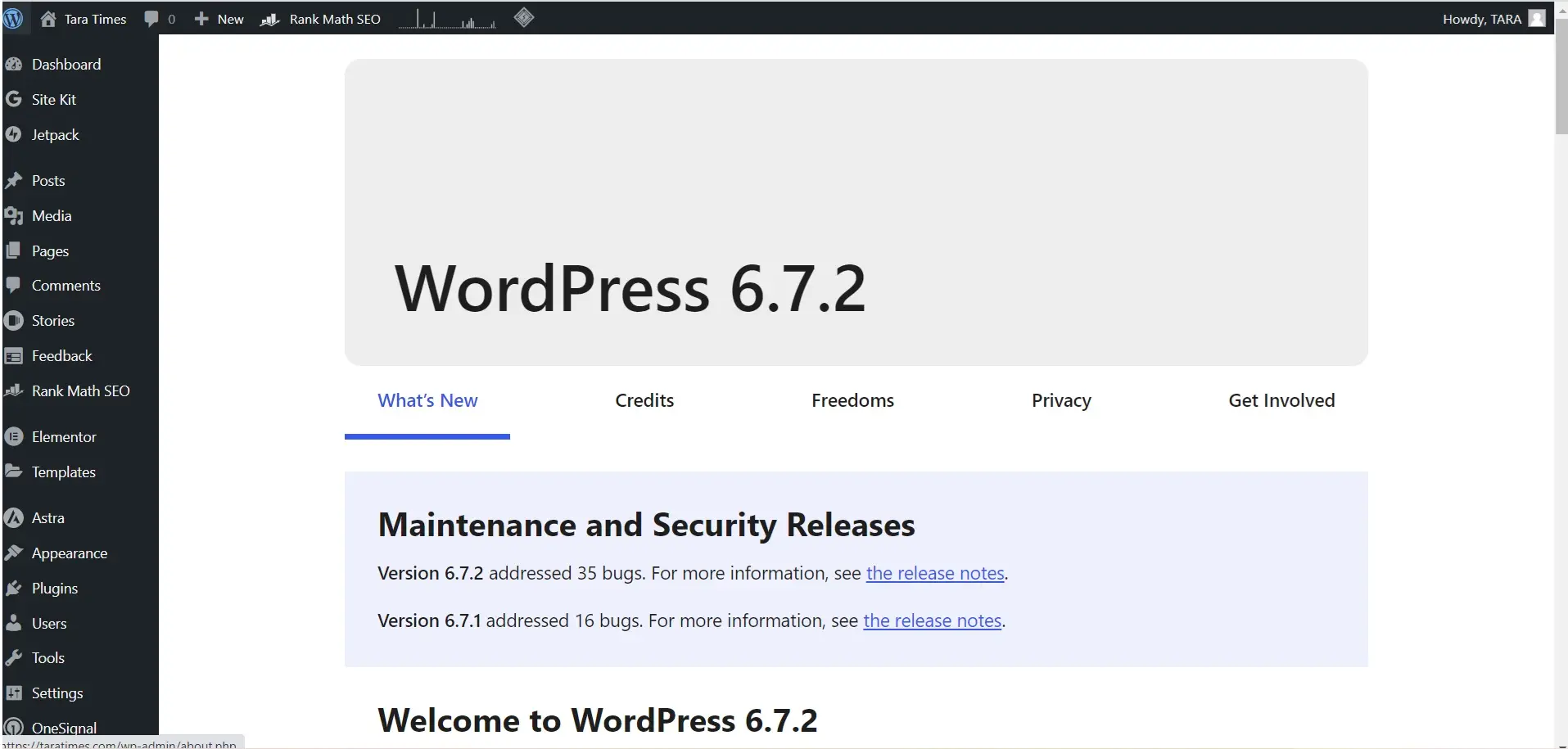Click the plus icon beside New
This screenshot has width=1568, height=749.
pos(201,19)
